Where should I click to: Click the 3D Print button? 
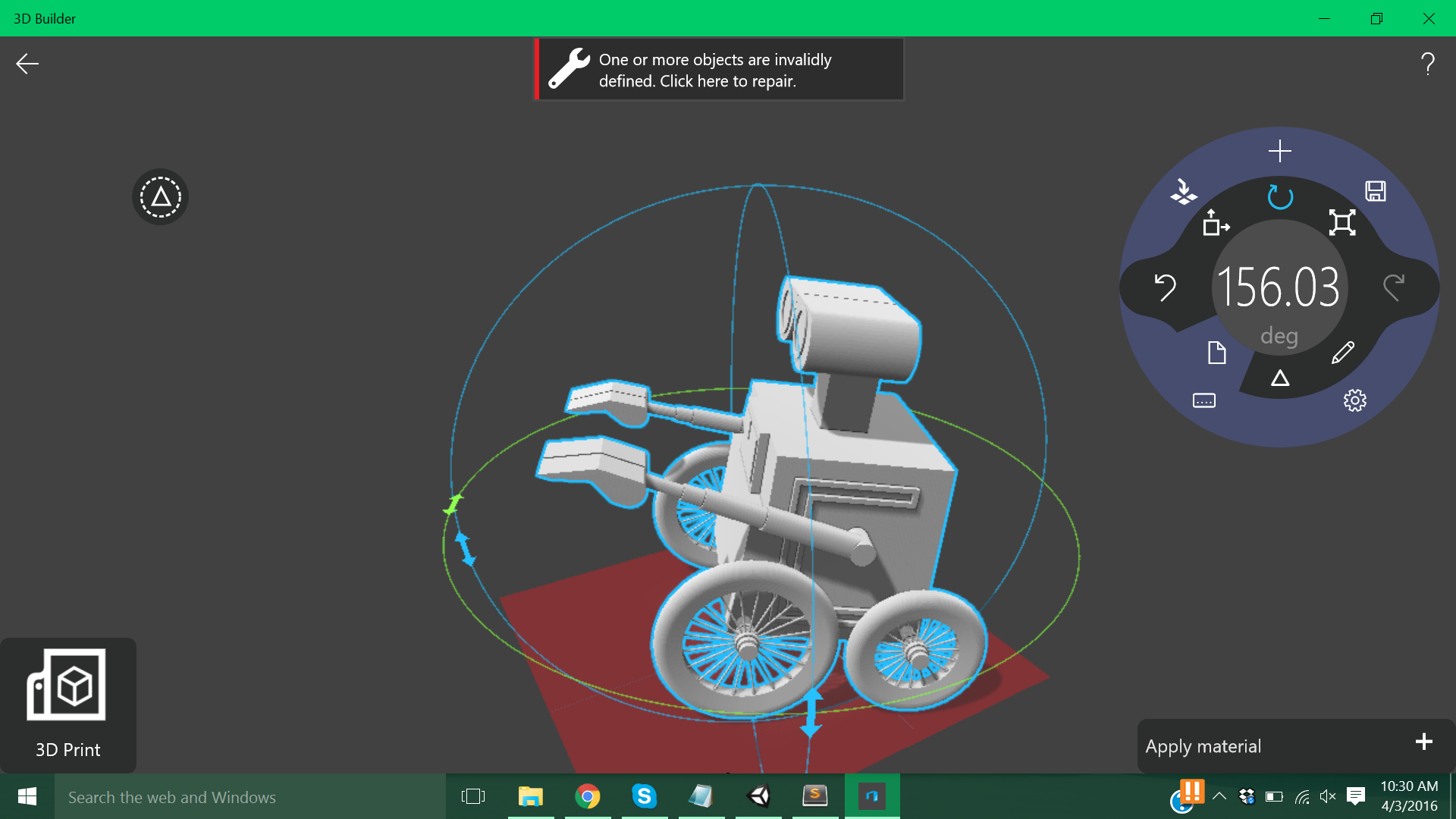point(67,704)
